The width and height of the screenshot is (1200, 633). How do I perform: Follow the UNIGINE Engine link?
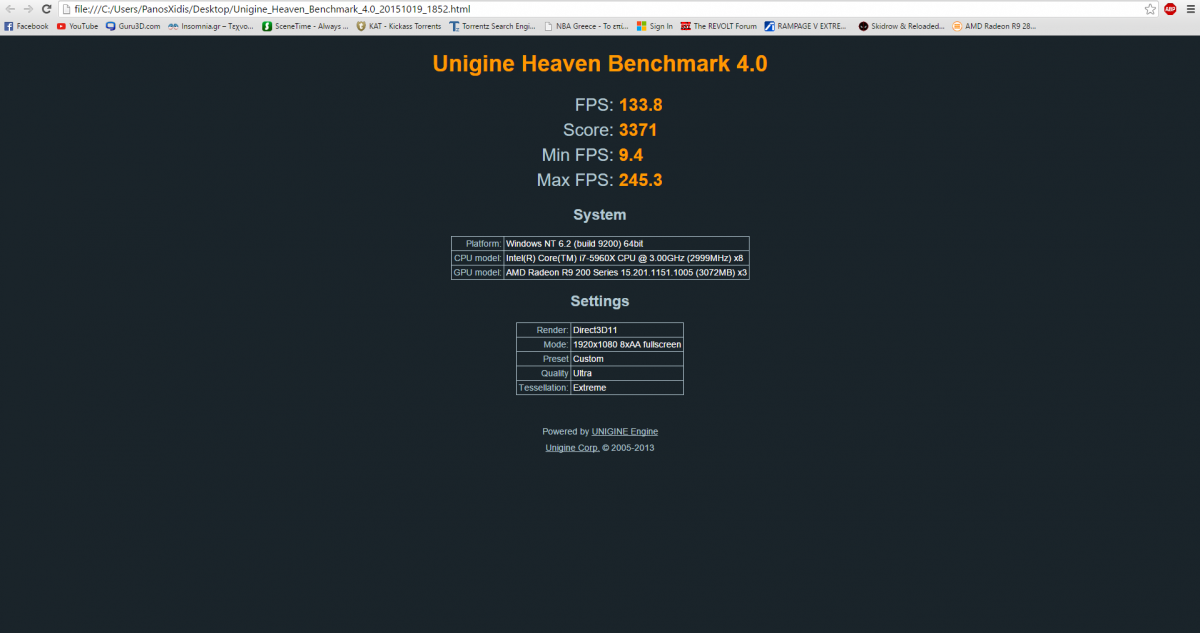tap(625, 432)
